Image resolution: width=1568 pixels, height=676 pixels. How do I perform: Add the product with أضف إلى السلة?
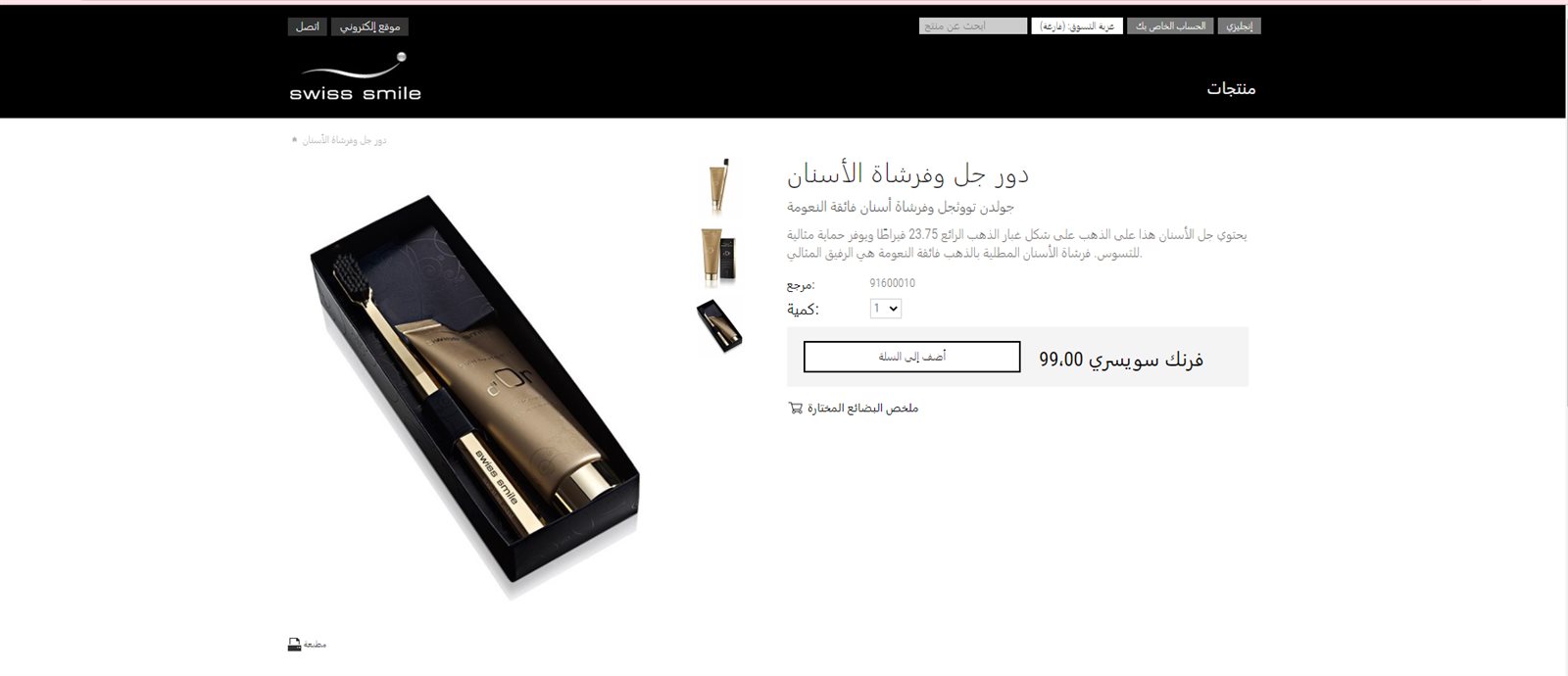pos(911,357)
